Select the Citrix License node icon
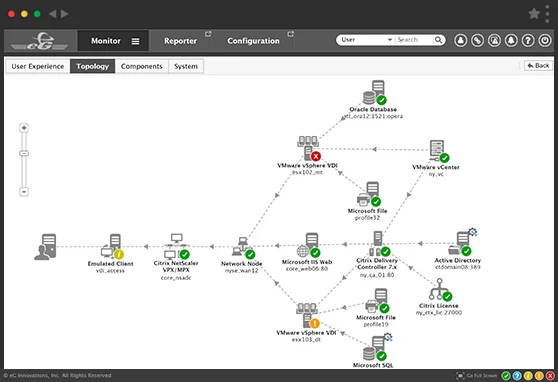The height and width of the screenshot is (382, 558). [x=440, y=290]
